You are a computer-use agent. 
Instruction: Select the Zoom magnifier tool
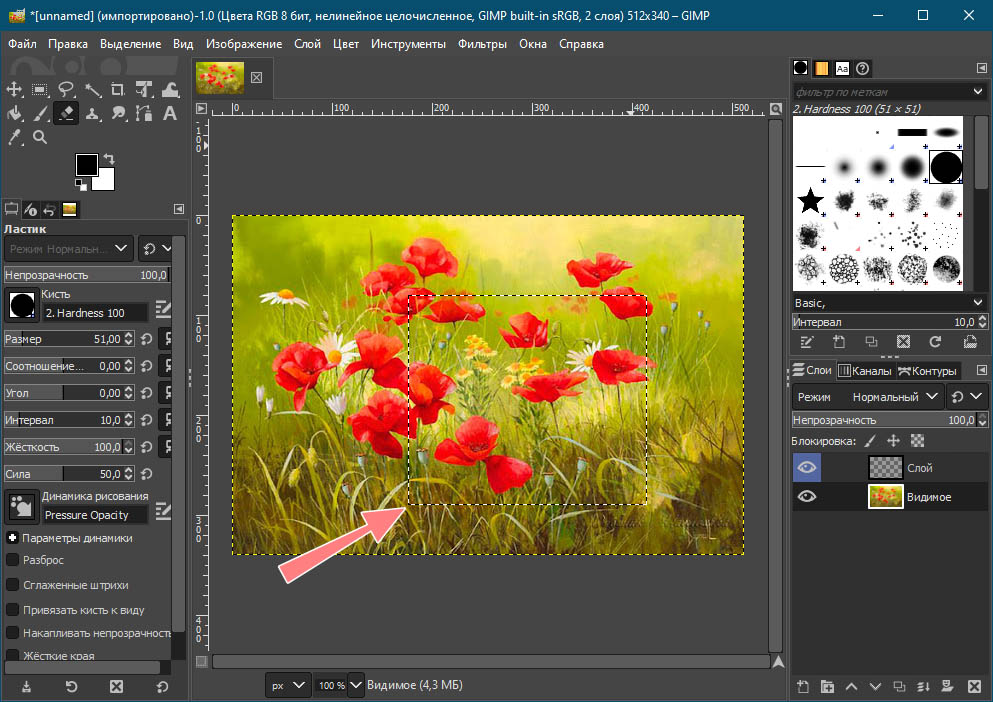(x=40, y=137)
